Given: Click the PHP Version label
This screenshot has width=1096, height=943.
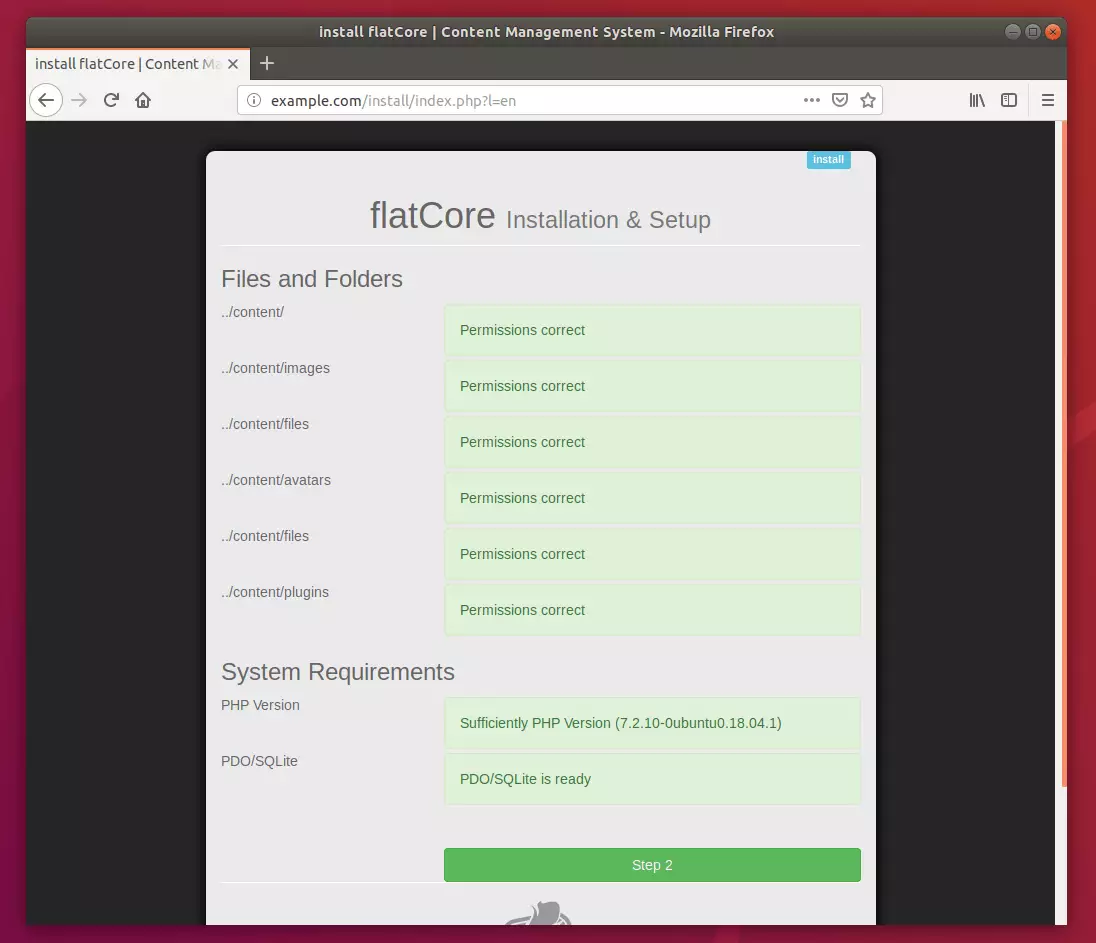Looking at the screenshot, I should tap(260, 705).
